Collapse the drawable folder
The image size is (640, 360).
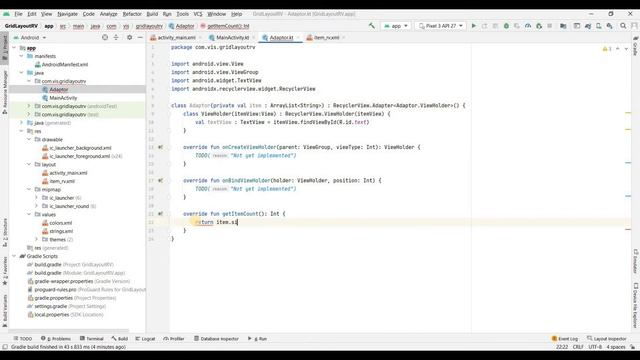[x=29, y=139]
